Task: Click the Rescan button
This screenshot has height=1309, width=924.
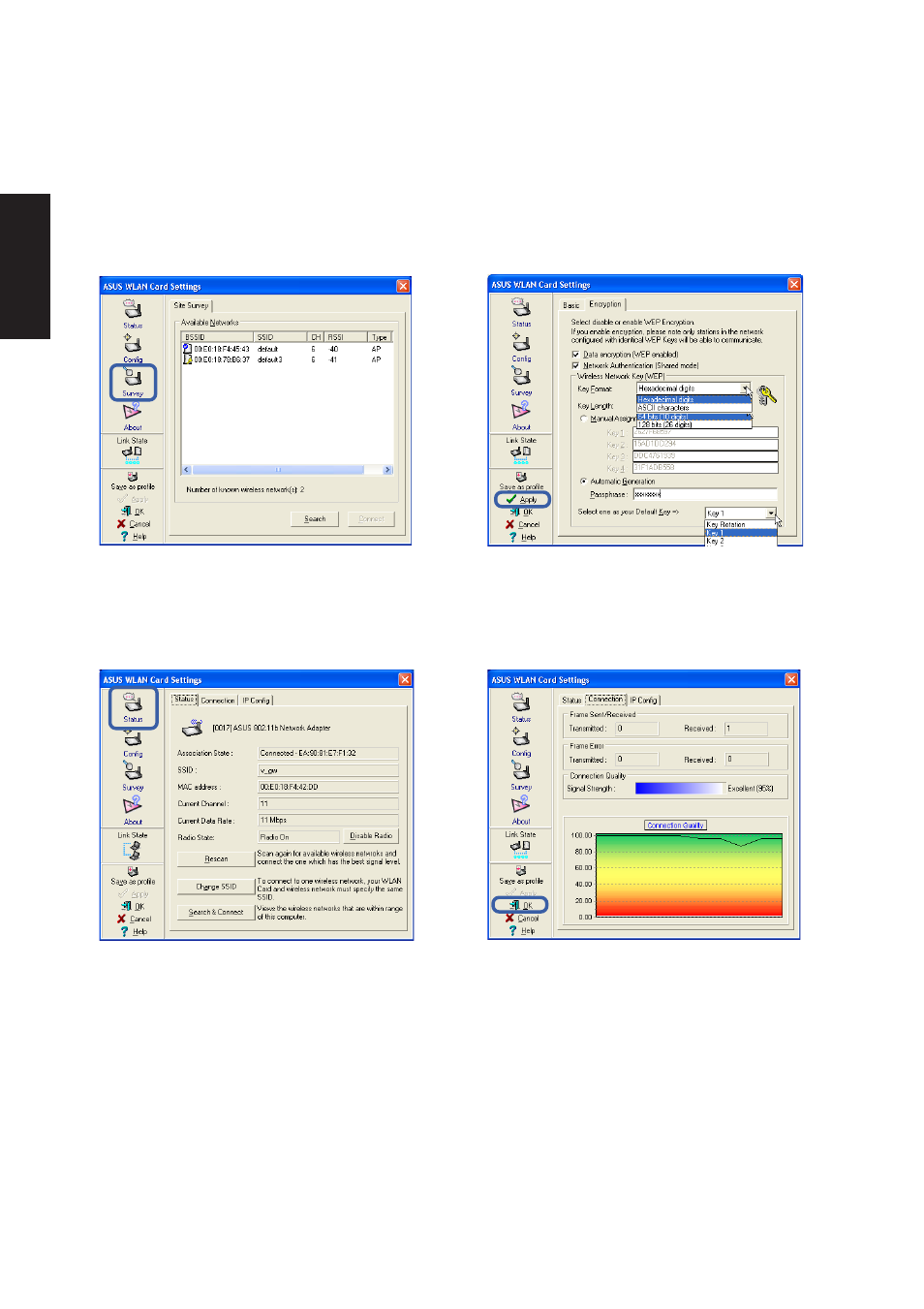Action: [x=216, y=859]
